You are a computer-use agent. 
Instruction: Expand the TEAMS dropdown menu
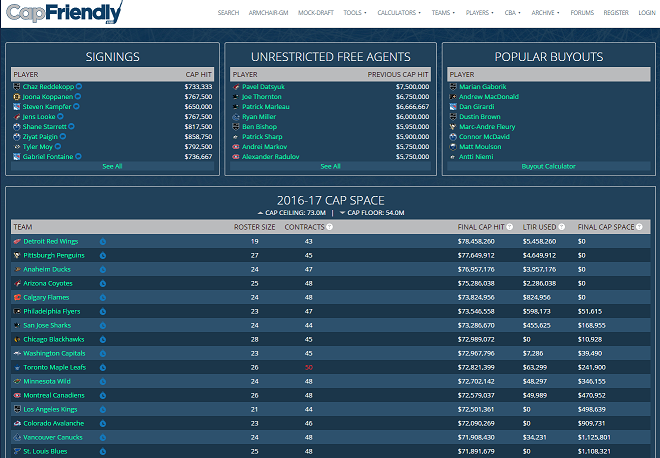point(443,13)
